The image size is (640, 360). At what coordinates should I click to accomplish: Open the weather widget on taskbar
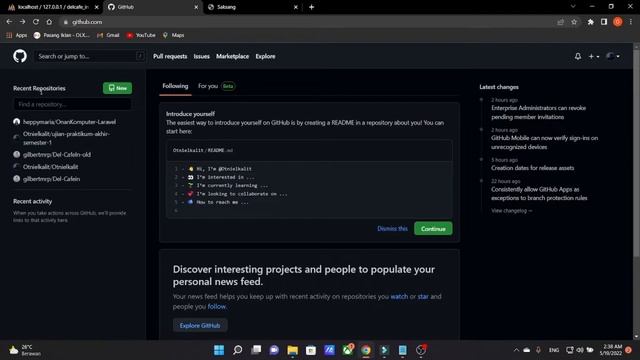point(25,350)
